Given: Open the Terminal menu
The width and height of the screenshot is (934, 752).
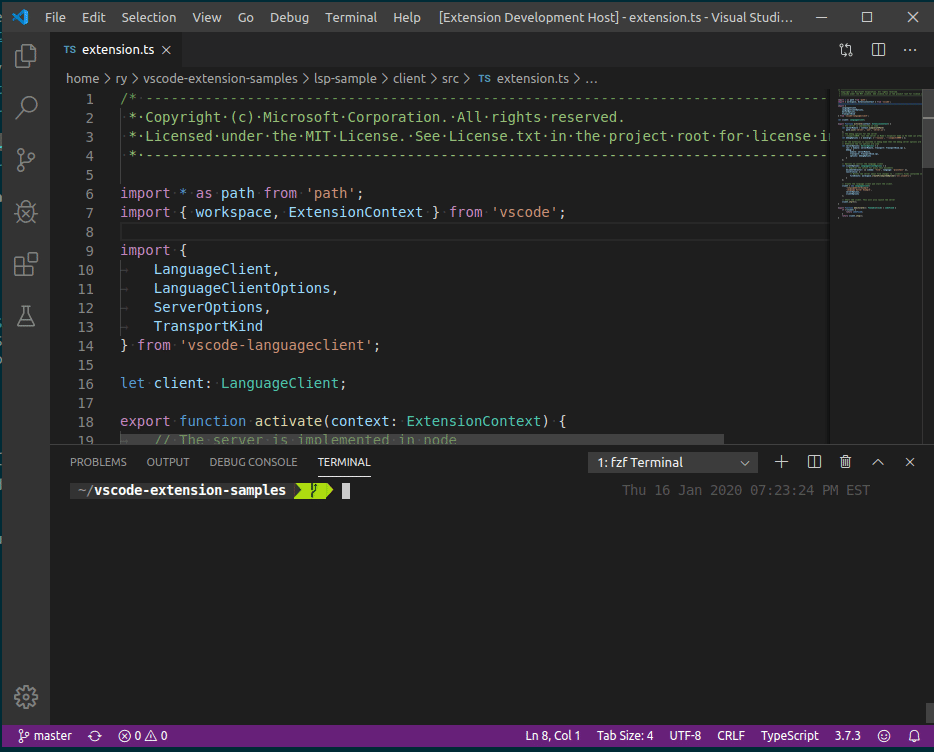Looking at the screenshot, I should [x=351, y=17].
